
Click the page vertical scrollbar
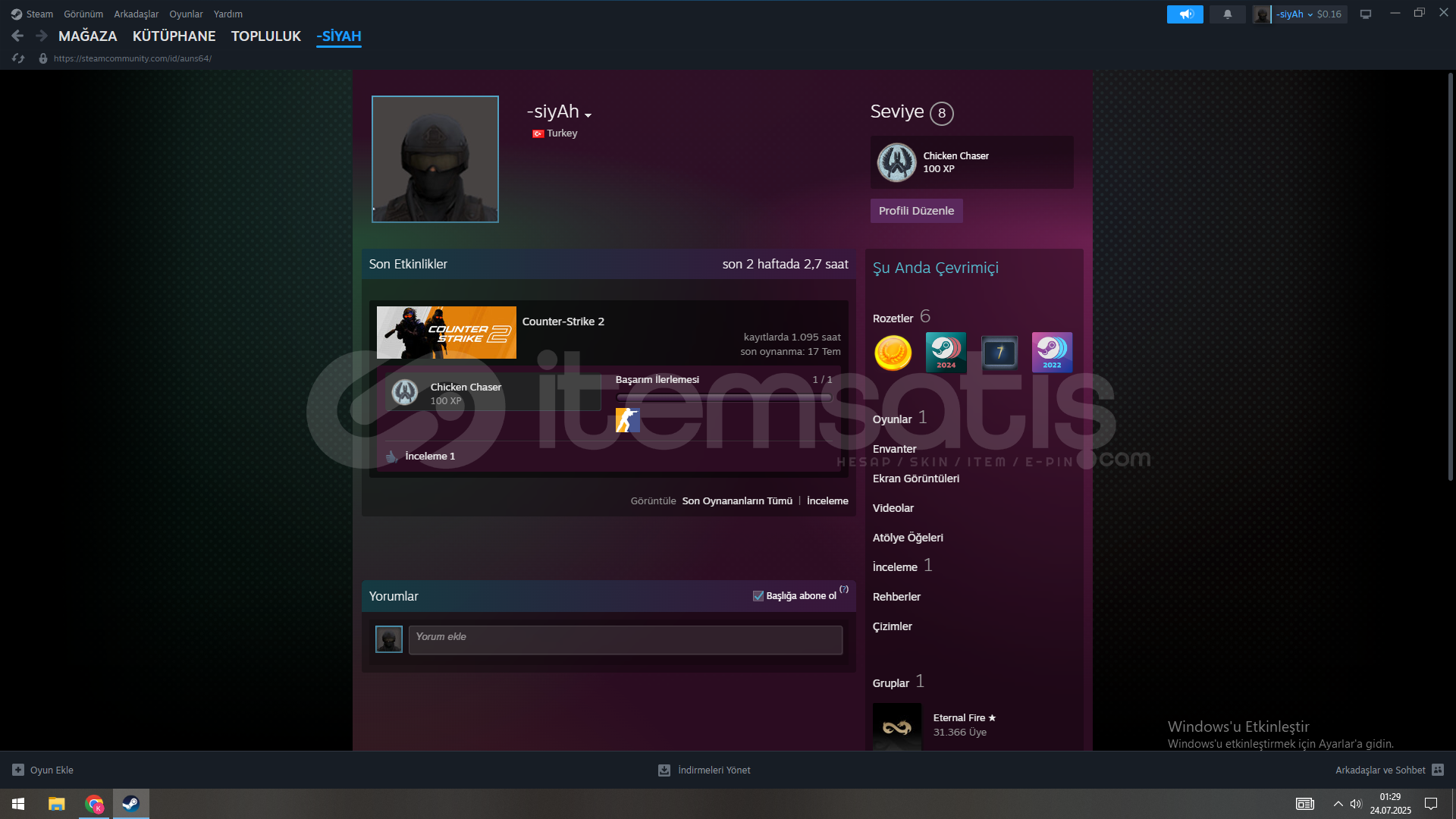pos(1451,277)
